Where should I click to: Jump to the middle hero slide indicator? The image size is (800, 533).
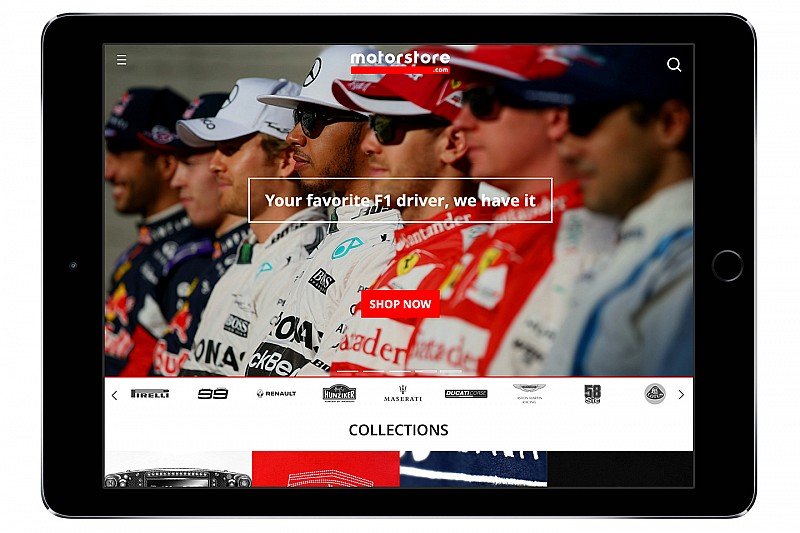pos(399,371)
